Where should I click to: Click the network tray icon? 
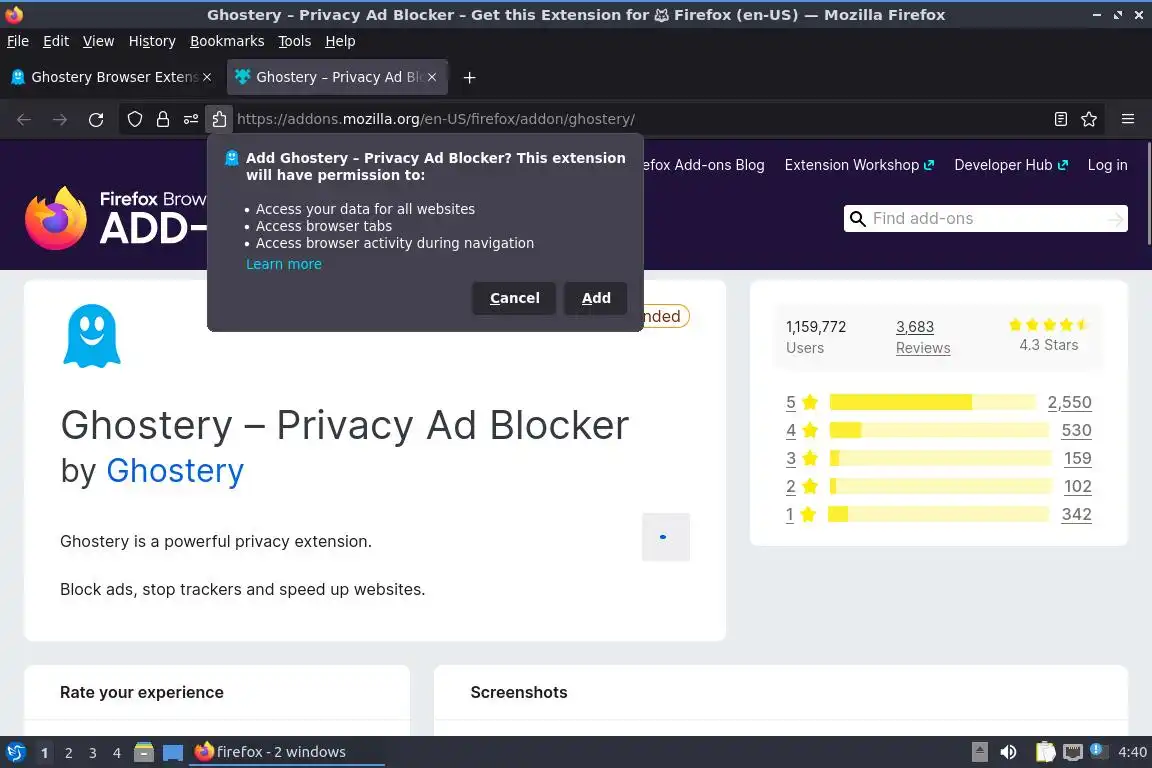(x=1073, y=752)
